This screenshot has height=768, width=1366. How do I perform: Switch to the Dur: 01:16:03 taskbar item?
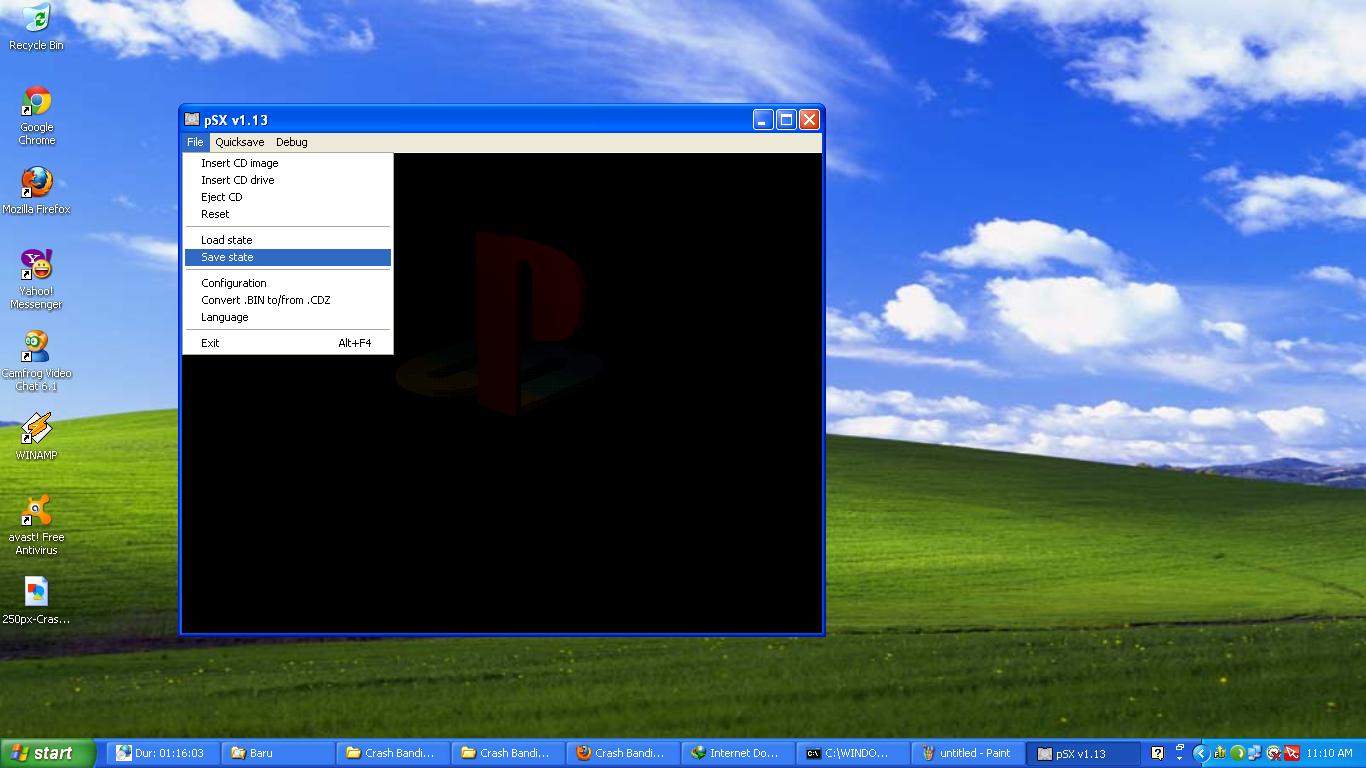pyautogui.click(x=164, y=753)
